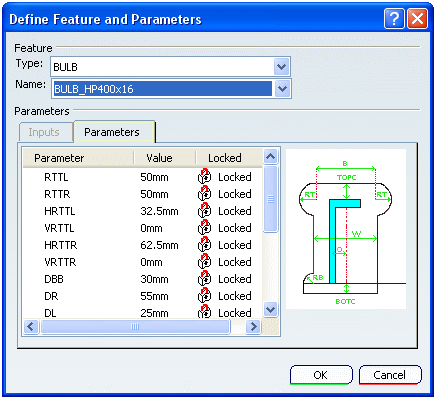This screenshot has width=436, height=399.
Task: Select the DR parameter name
Action: (51, 296)
